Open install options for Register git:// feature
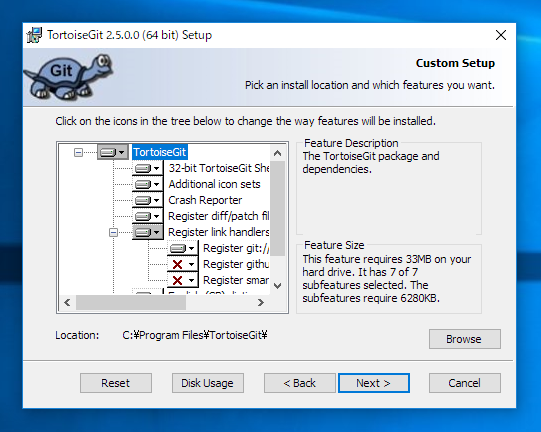 pos(183,248)
